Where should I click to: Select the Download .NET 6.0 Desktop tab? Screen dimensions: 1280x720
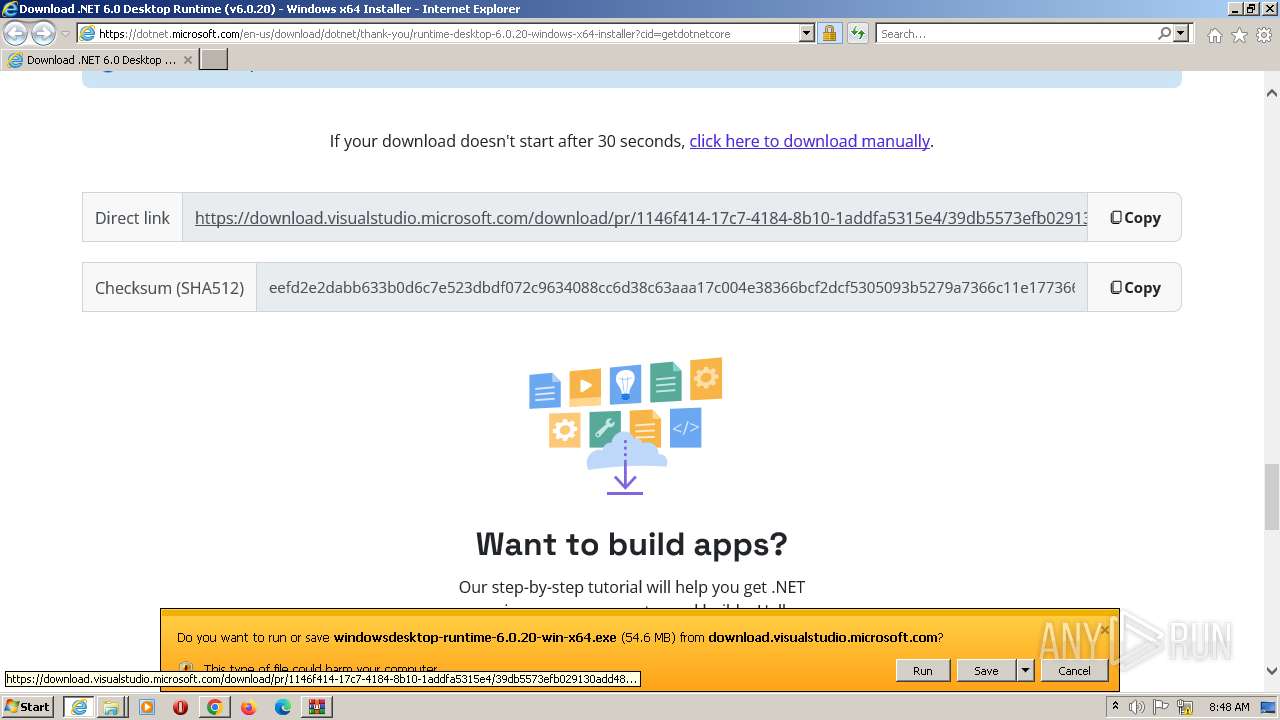[x=100, y=60]
